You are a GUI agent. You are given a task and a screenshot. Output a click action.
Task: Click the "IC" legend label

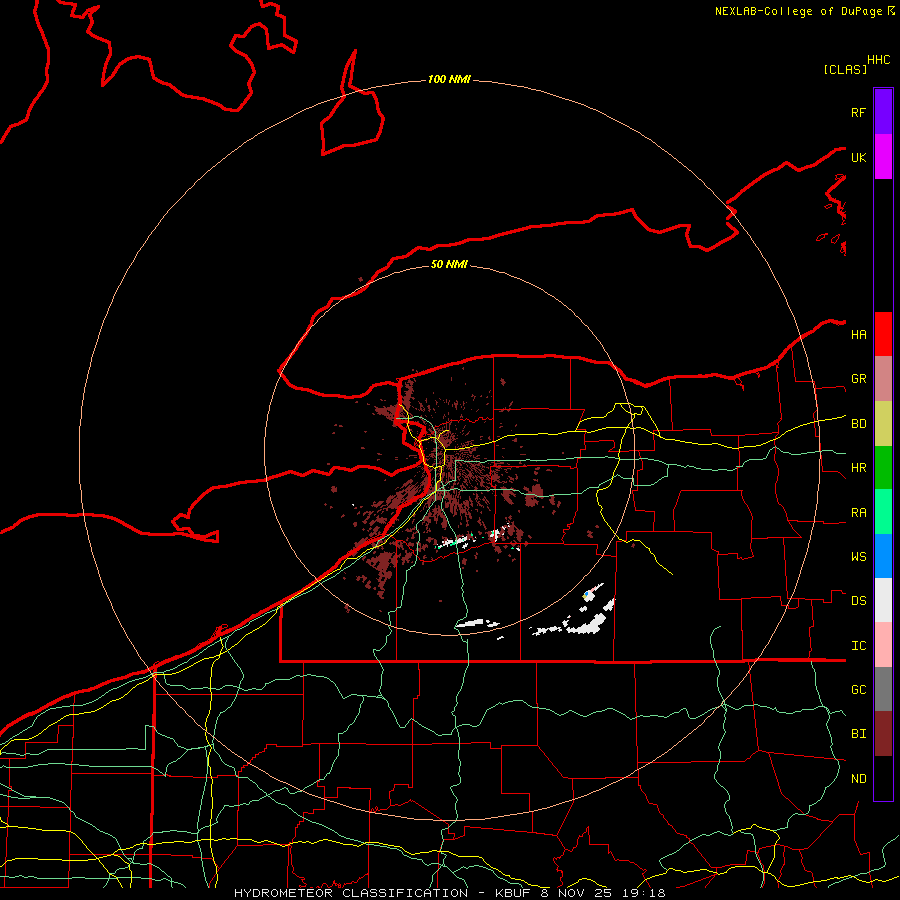click(x=858, y=646)
